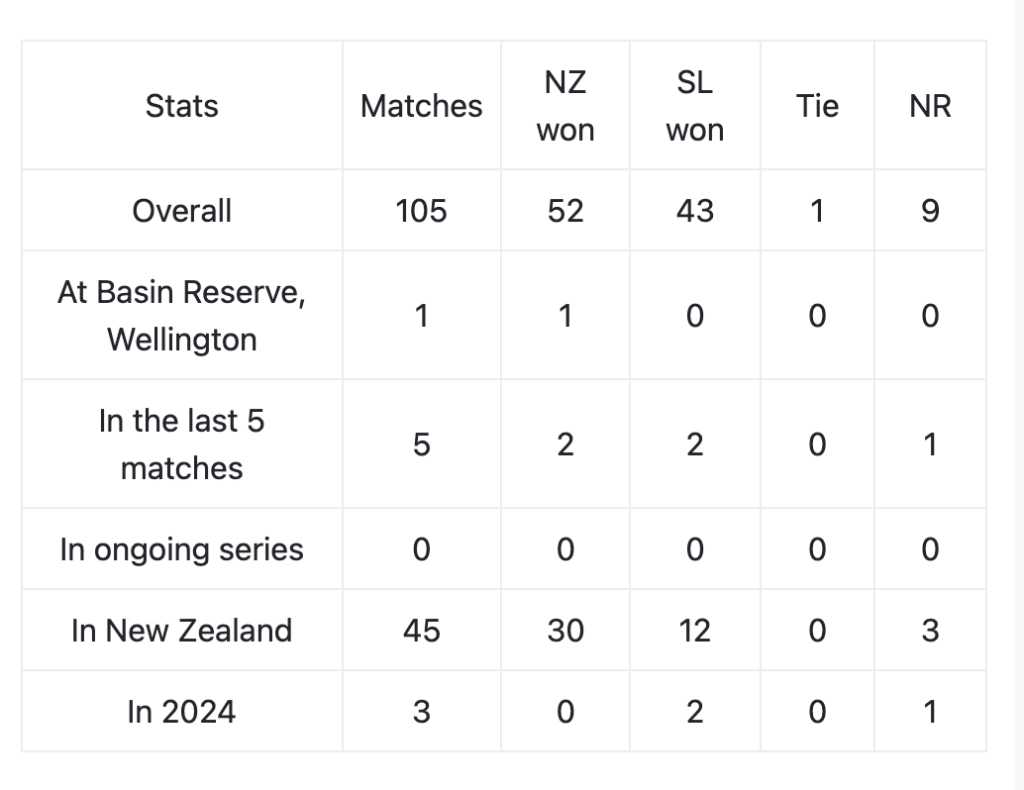
Task: Click the Tie column header
Action: click(817, 106)
